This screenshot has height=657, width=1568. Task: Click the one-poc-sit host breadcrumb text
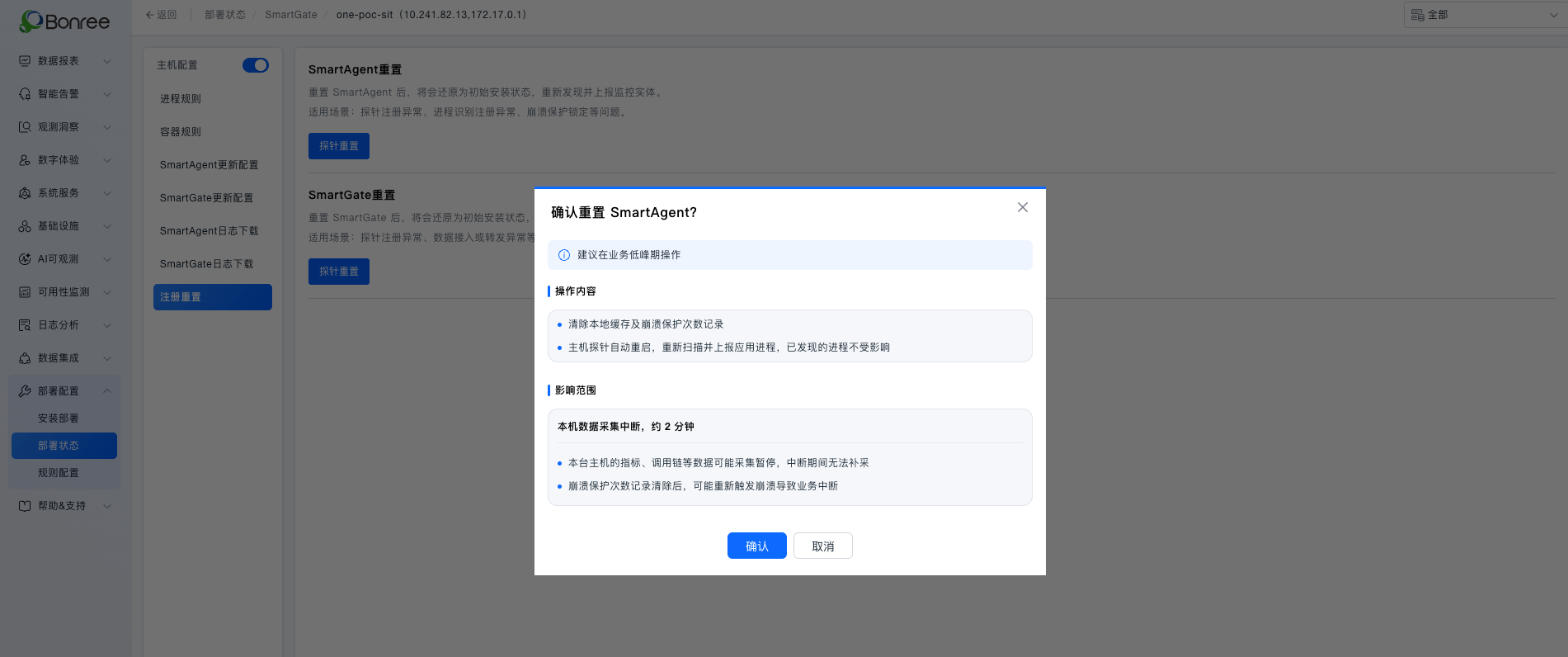431,15
